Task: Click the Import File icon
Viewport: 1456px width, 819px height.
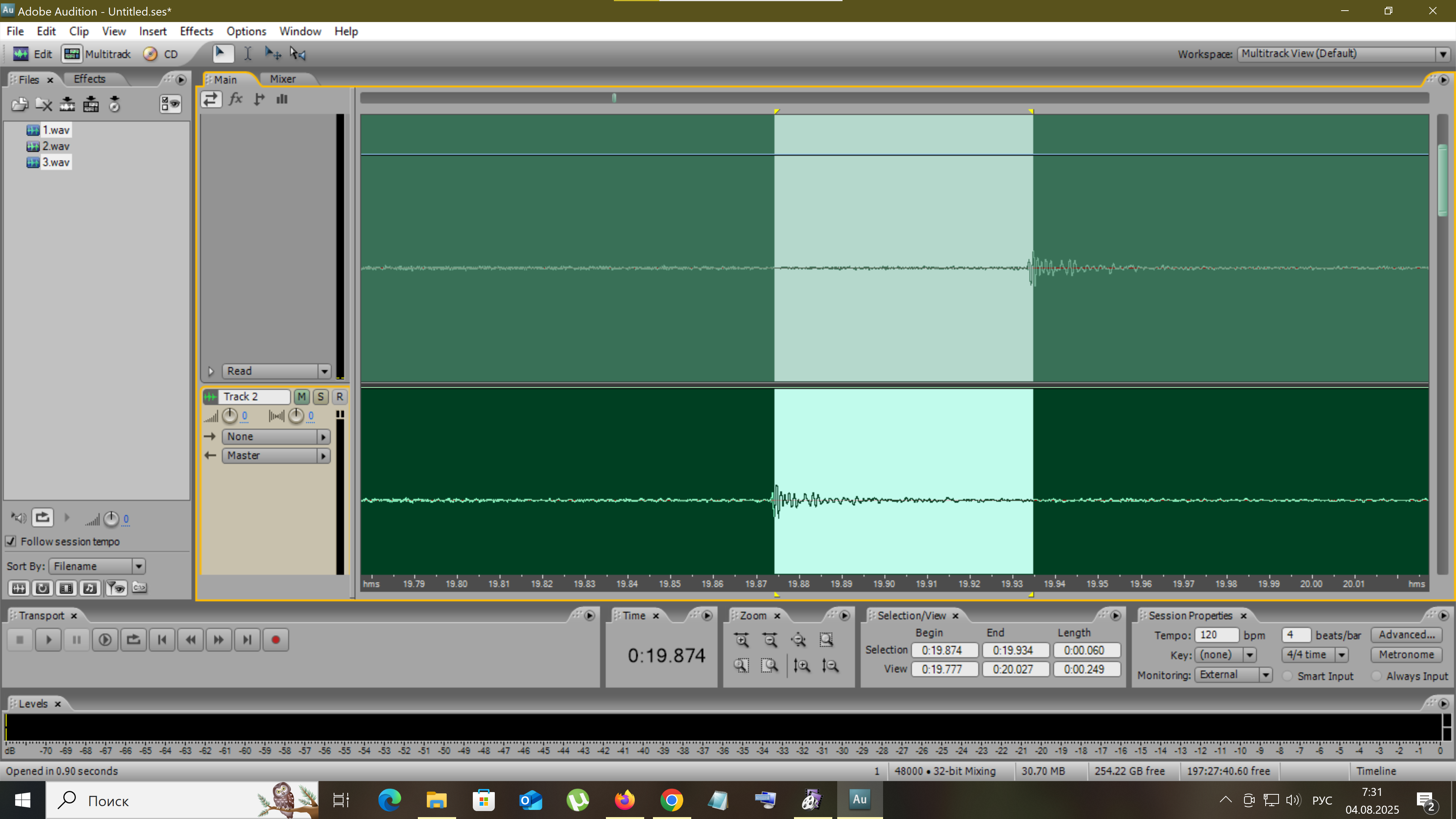Action: tap(20, 104)
